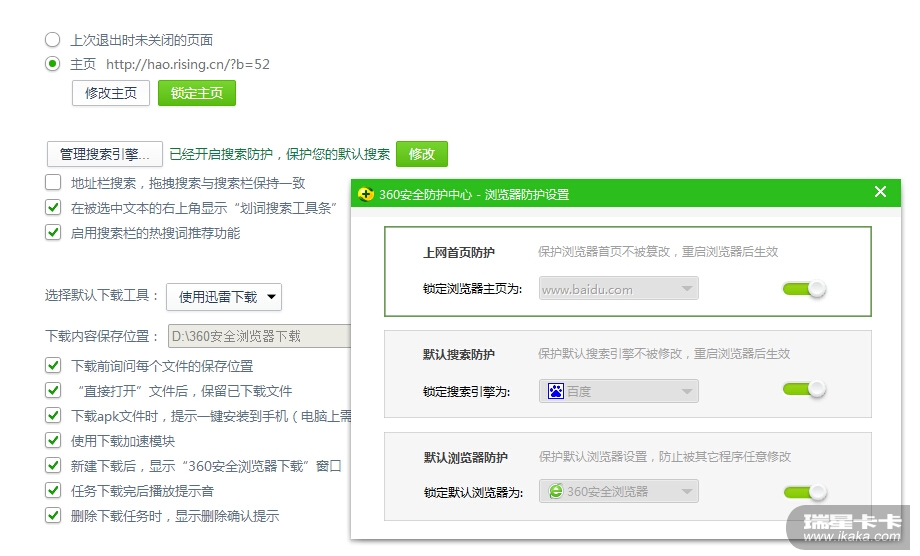Screen dimensions: 920x556
Task: Click the text '已经开启搜索防护，保护您的默认搜索'
Action: [279, 154]
